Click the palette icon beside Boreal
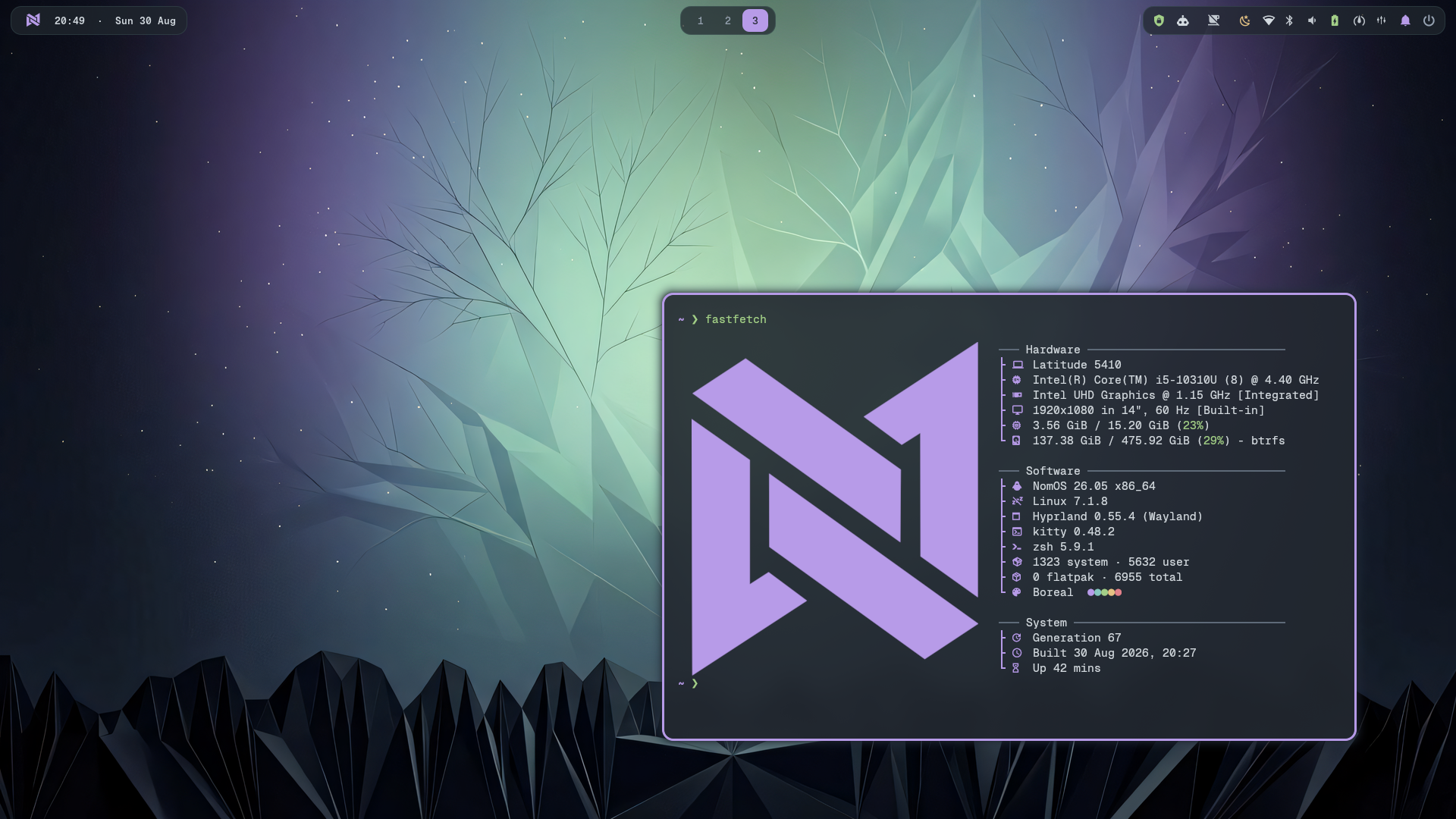This screenshot has width=1456, height=819. pyautogui.click(x=1017, y=592)
